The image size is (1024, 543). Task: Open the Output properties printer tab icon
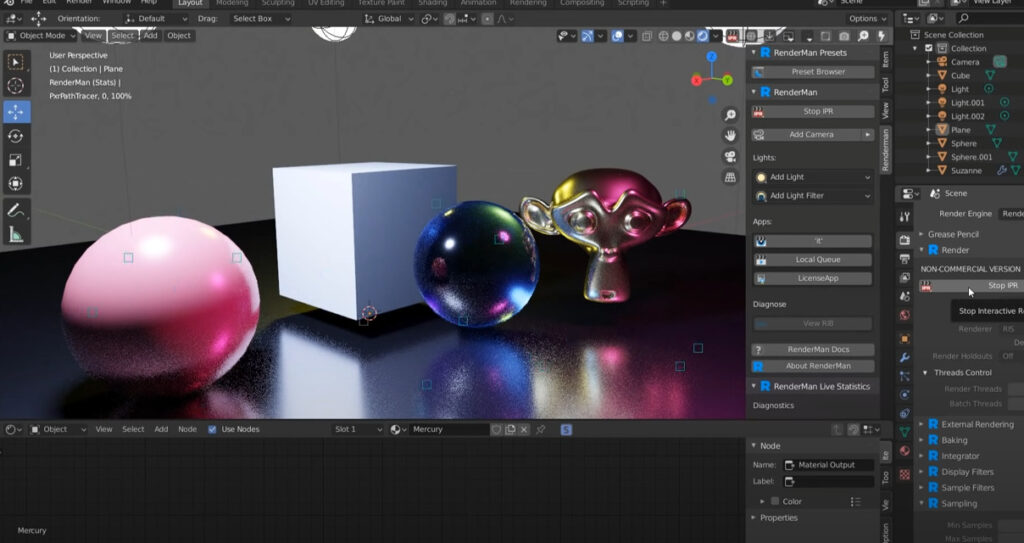[x=904, y=259]
